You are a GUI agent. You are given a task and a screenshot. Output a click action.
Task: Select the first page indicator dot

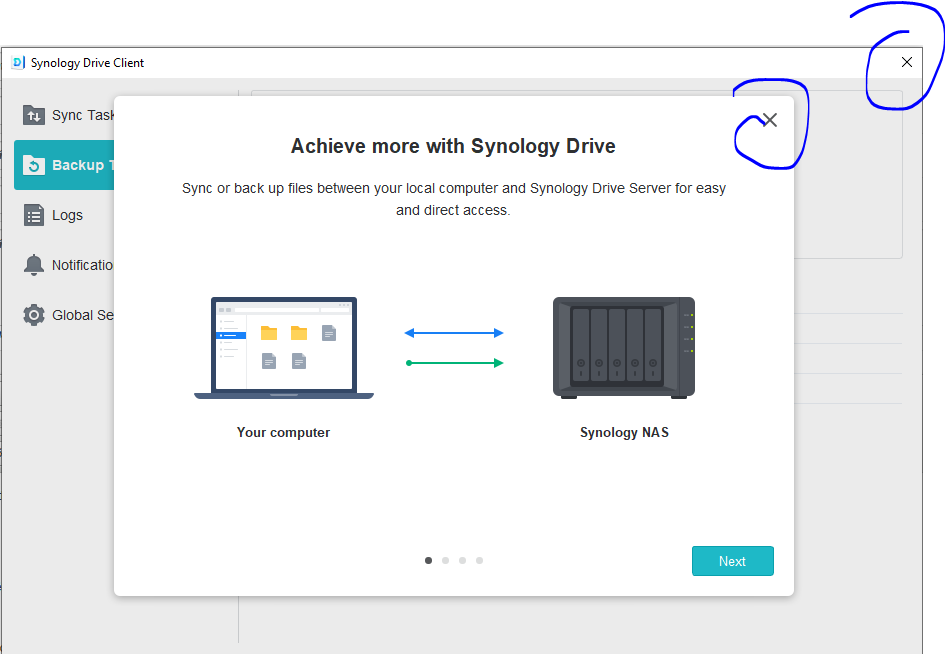(x=429, y=561)
